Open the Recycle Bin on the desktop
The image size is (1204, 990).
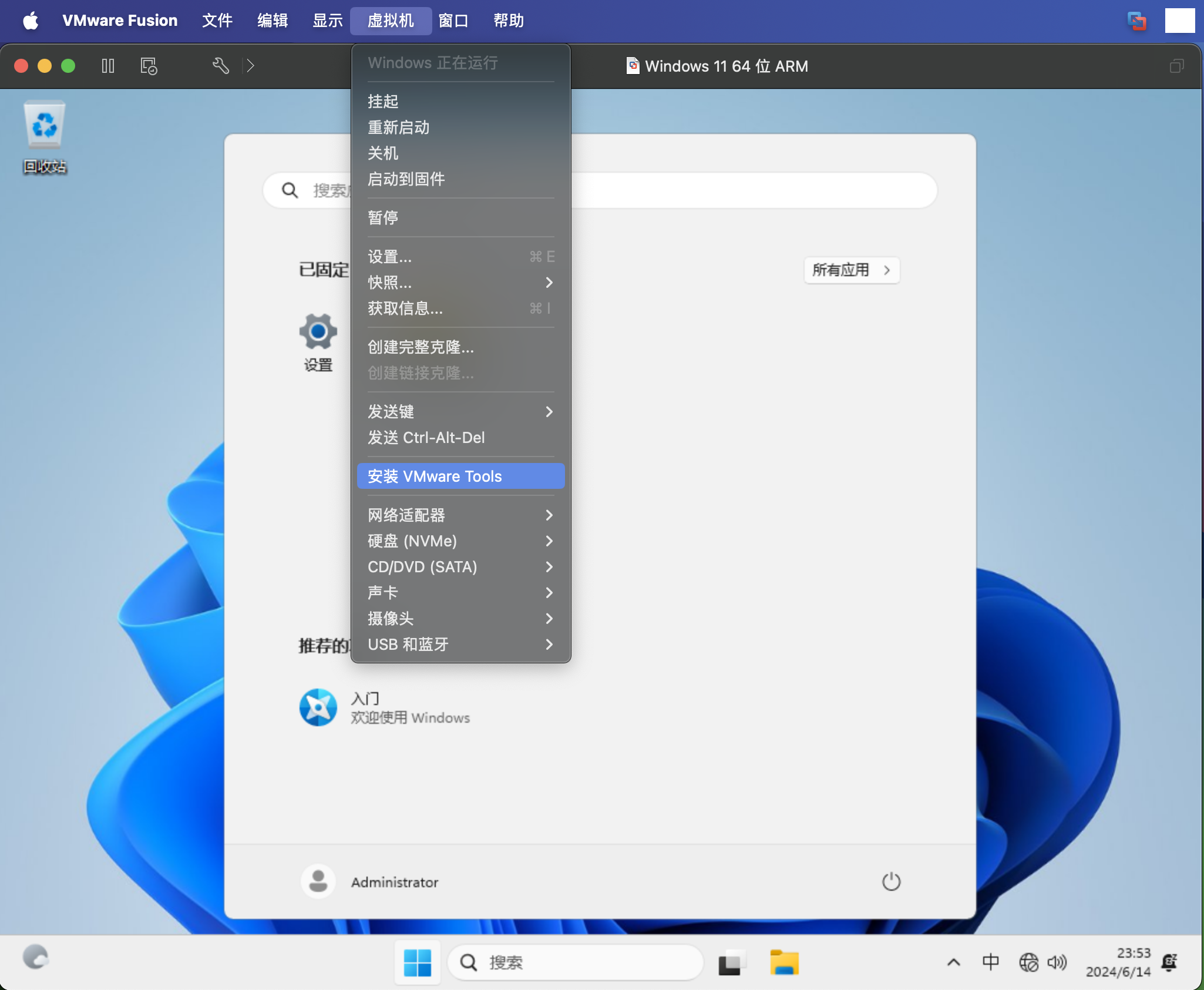tap(45, 138)
